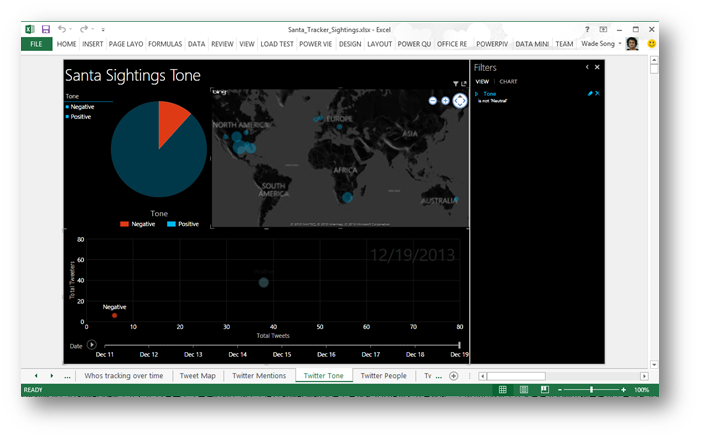Click the Positive legend swatch below pie

click(171, 224)
